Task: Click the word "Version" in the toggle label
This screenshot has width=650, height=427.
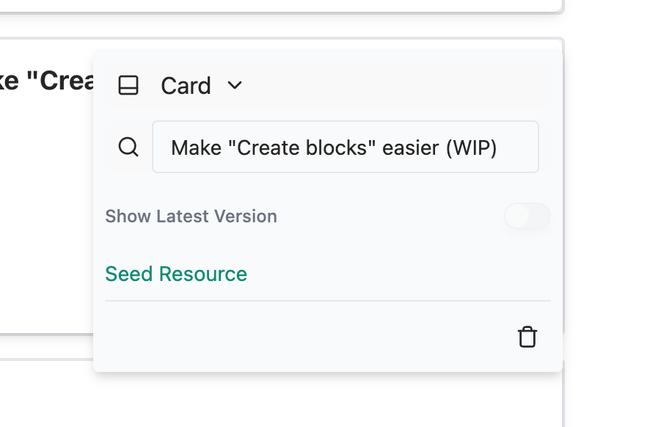Action: click(244, 216)
